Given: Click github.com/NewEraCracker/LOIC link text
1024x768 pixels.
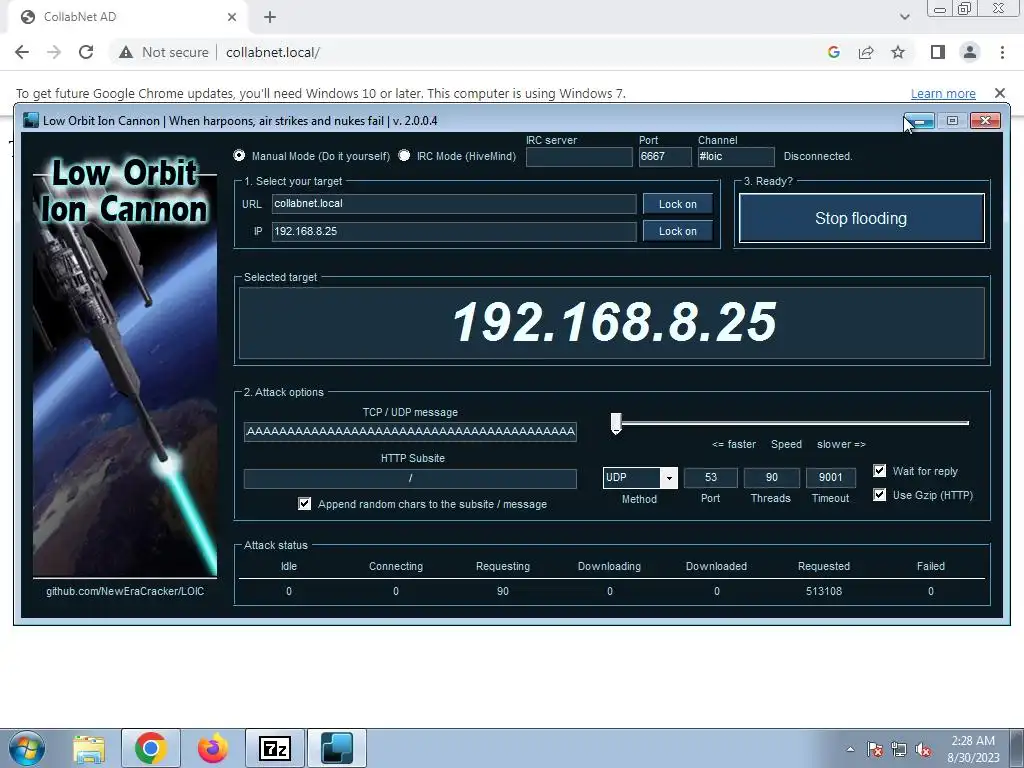Looking at the screenshot, I should click(125, 591).
